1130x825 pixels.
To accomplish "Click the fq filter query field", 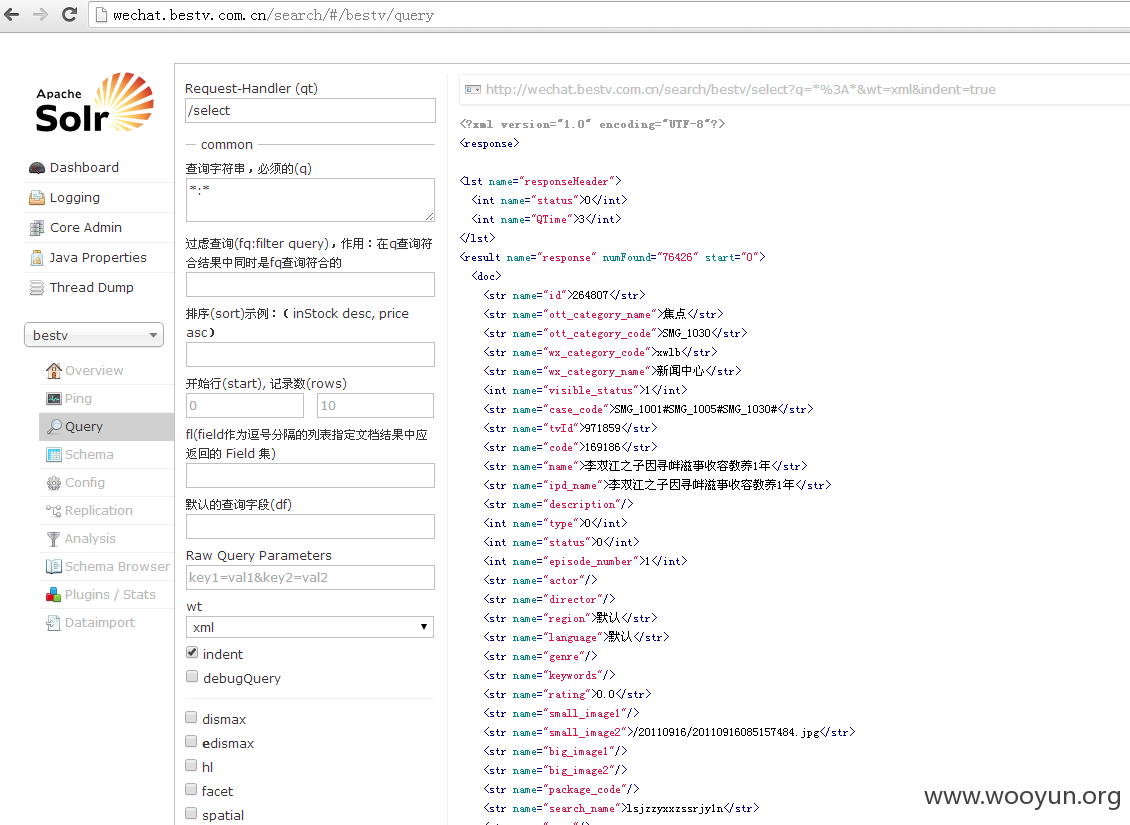I will [x=310, y=284].
